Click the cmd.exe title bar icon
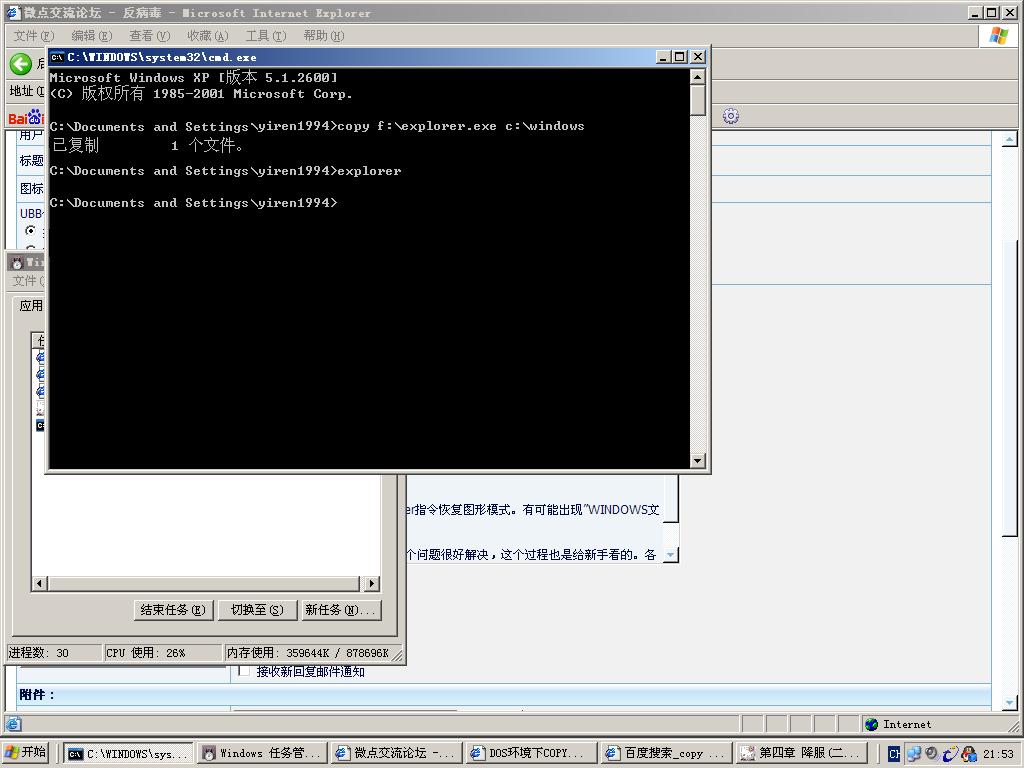This screenshot has height=768, width=1024. point(58,57)
